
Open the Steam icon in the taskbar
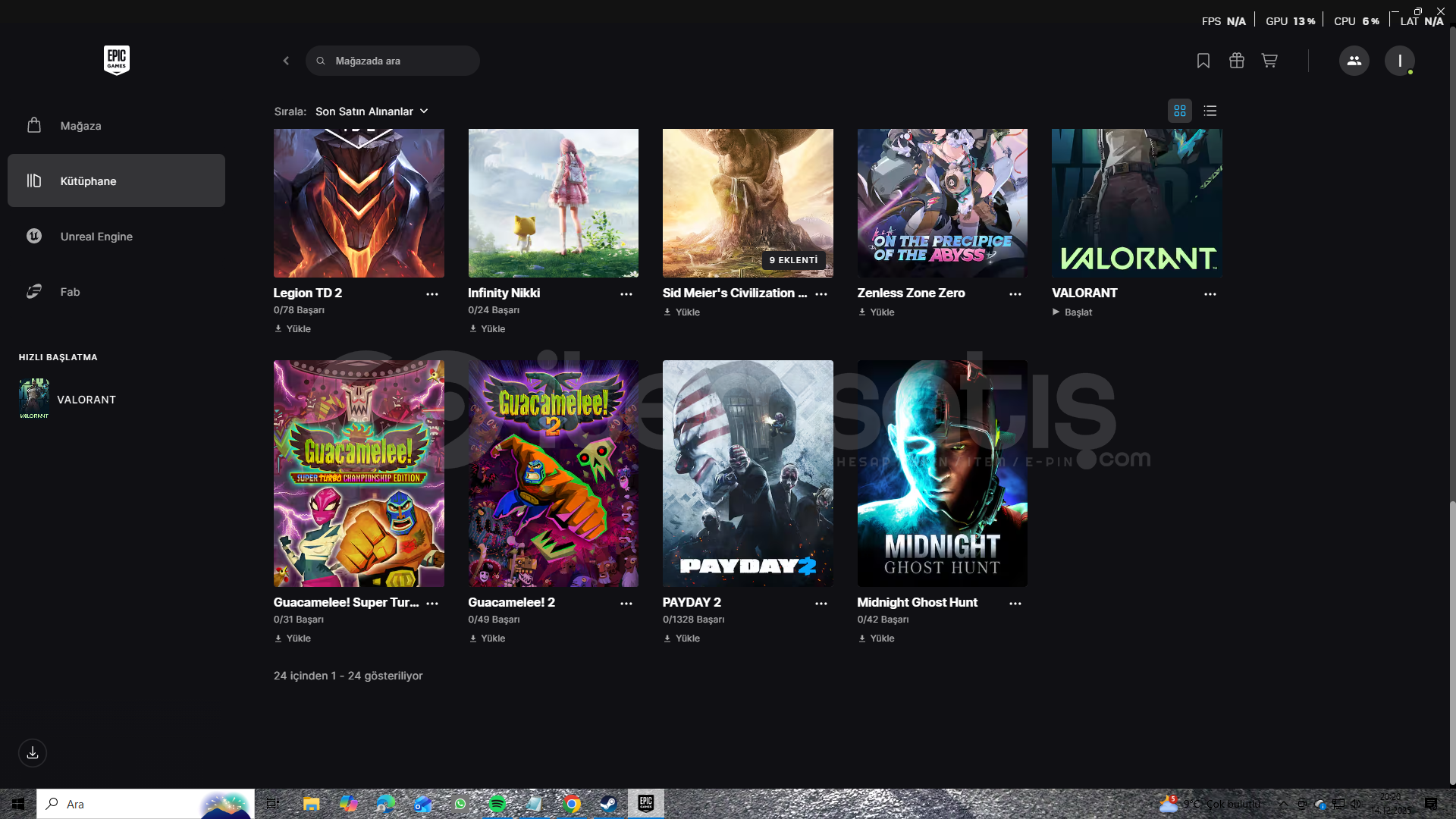608,804
